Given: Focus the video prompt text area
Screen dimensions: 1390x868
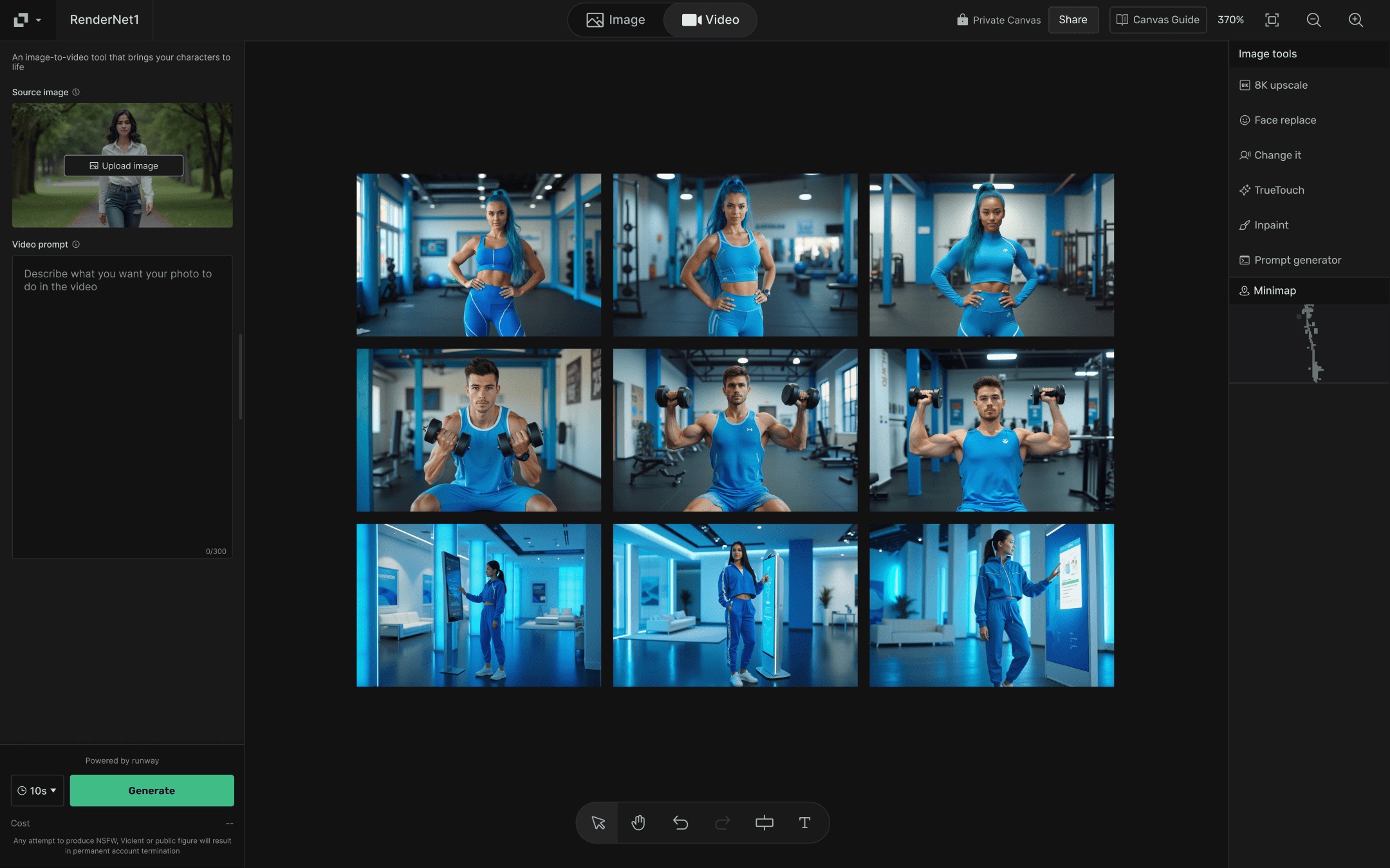Looking at the screenshot, I should point(122,407).
